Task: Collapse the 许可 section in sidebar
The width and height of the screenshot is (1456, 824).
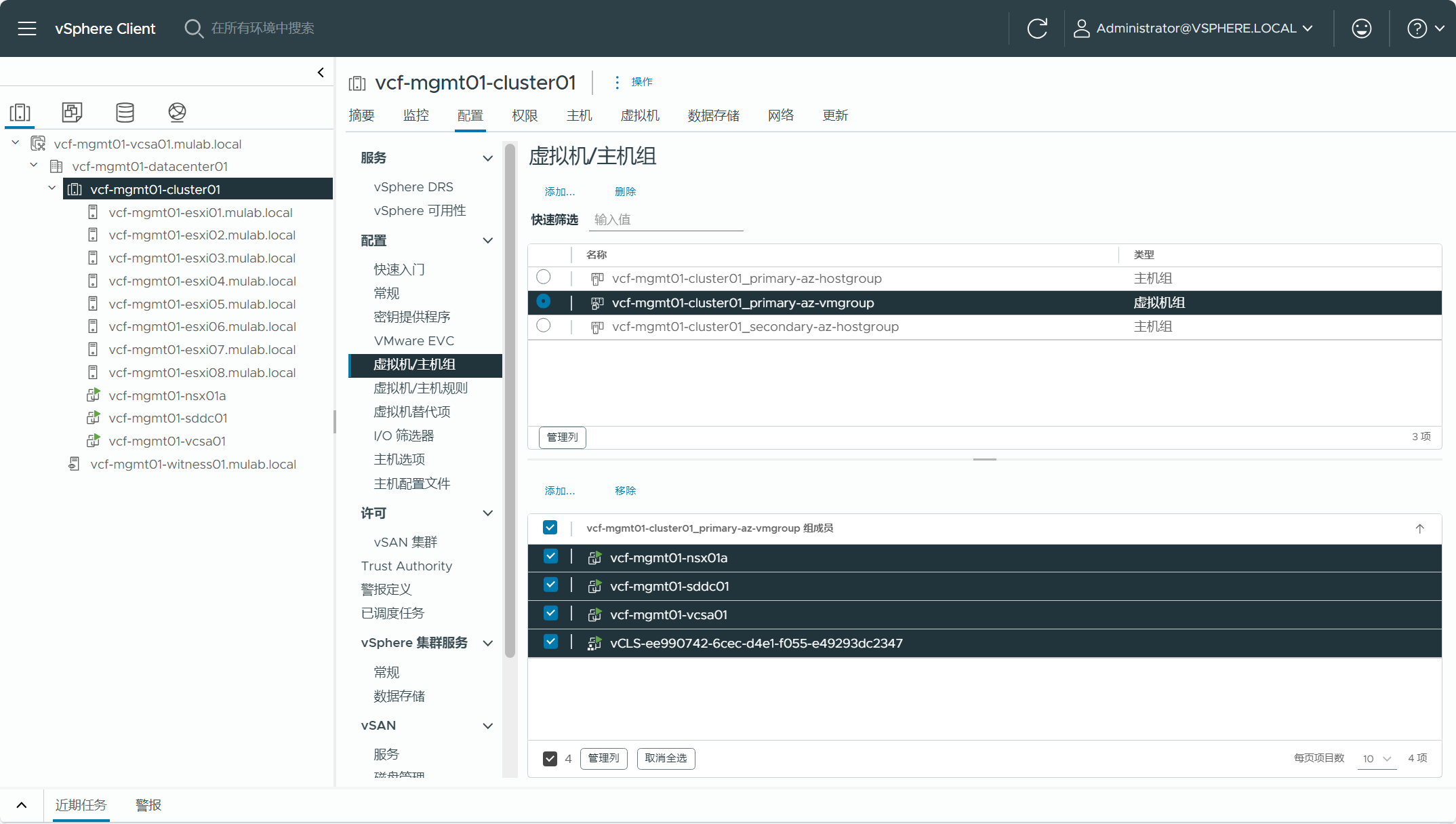Action: tap(487, 513)
